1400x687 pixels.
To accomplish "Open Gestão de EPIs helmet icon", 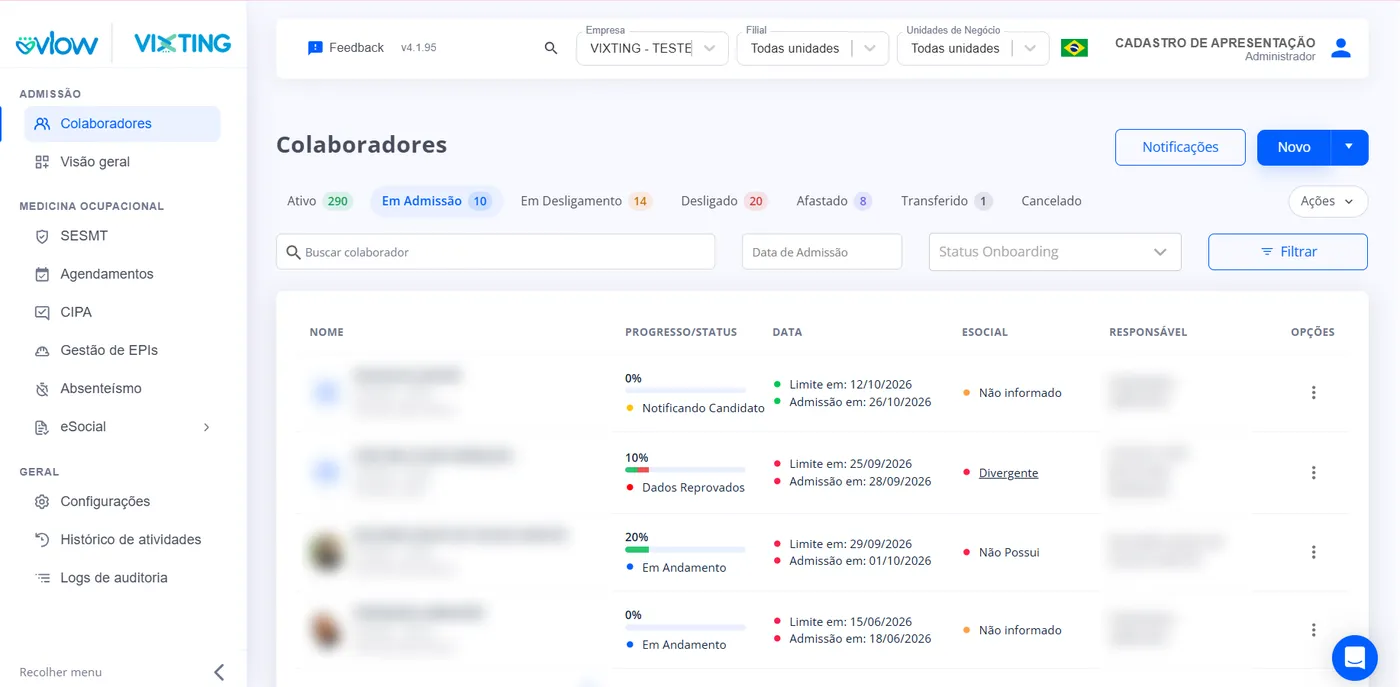I will click(42, 350).
